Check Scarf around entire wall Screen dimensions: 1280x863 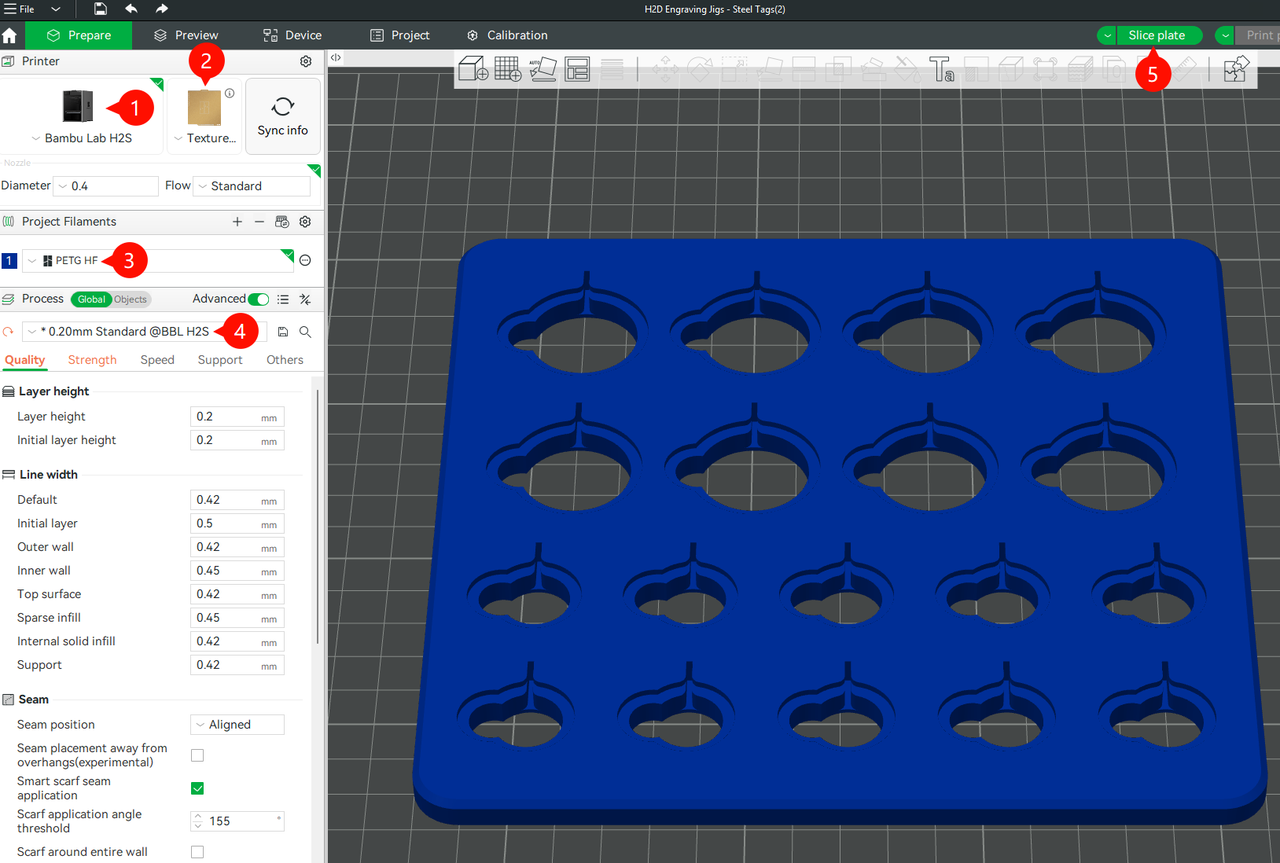197,852
